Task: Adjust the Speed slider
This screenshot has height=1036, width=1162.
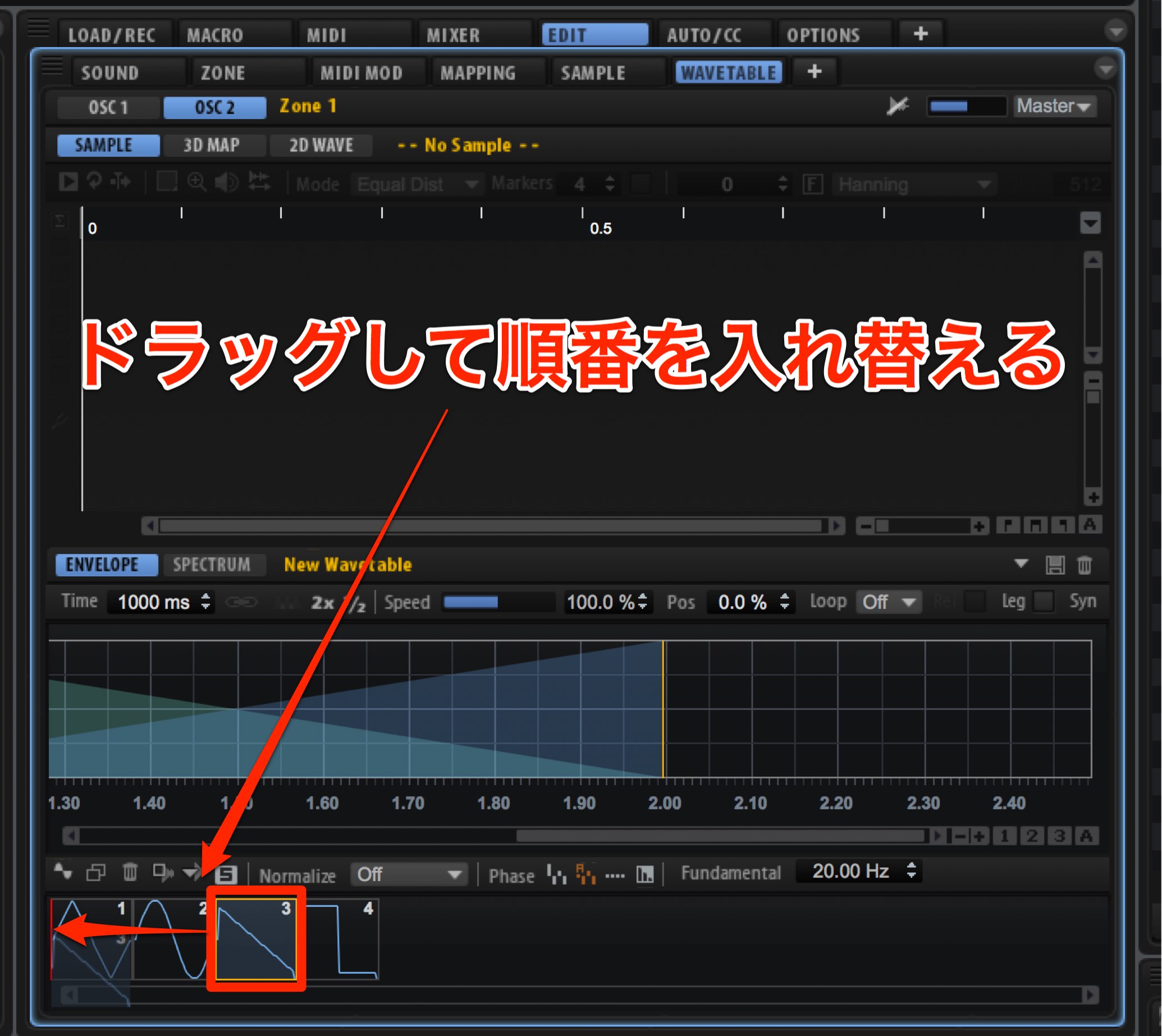Action: tap(498, 602)
